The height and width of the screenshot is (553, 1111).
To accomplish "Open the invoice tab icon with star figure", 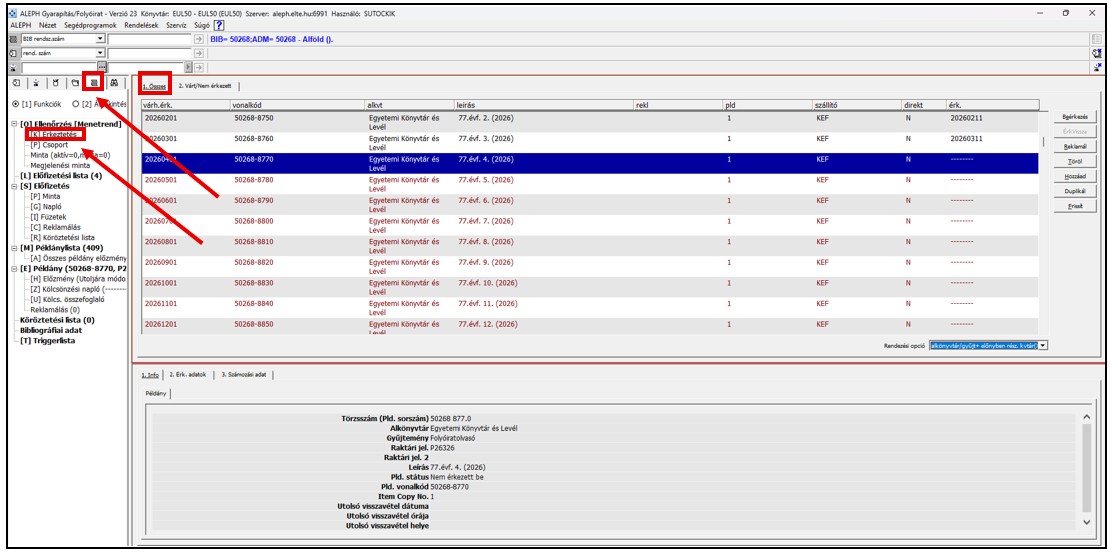I will [x=35, y=83].
